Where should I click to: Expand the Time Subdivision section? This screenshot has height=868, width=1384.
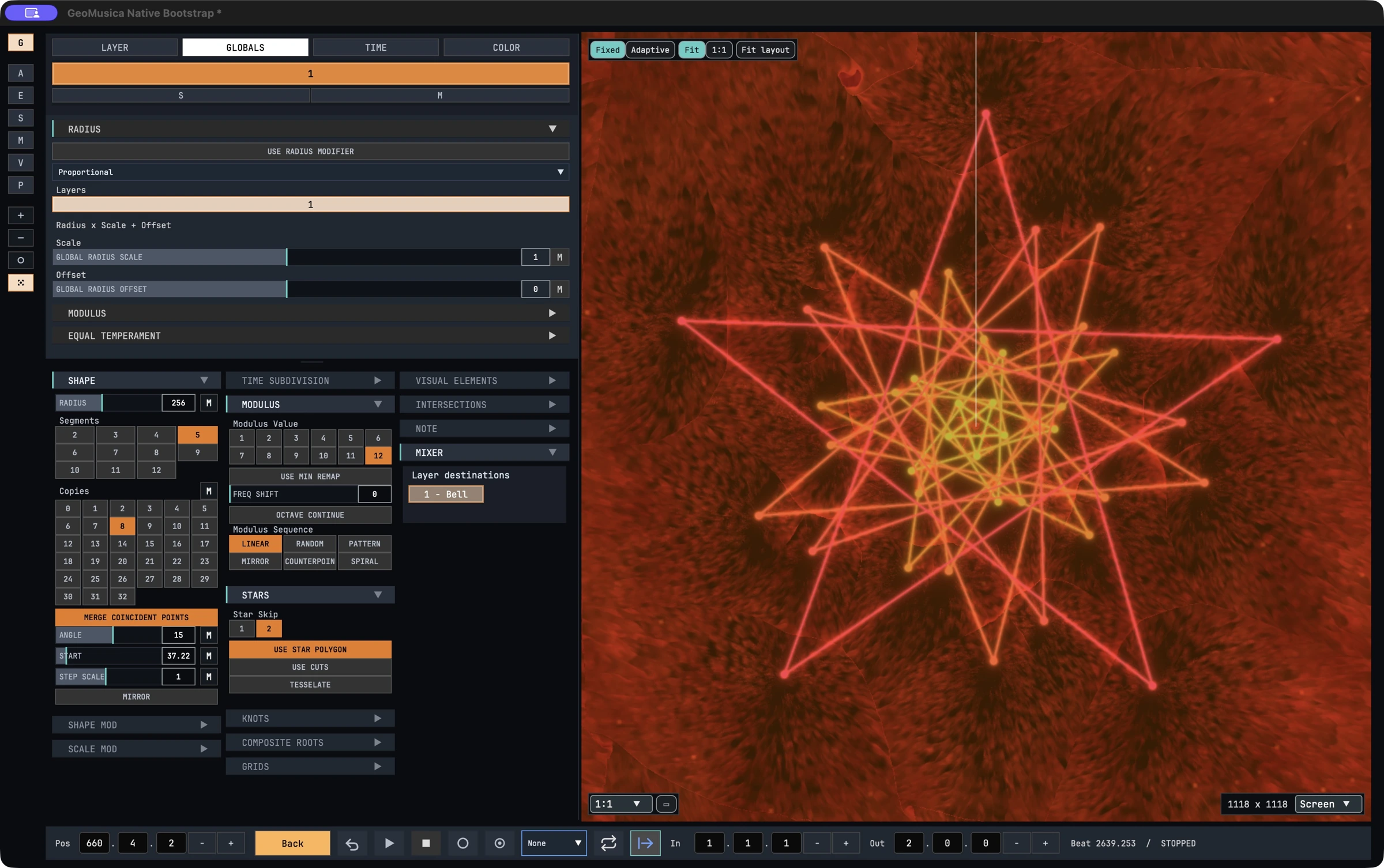(310, 381)
